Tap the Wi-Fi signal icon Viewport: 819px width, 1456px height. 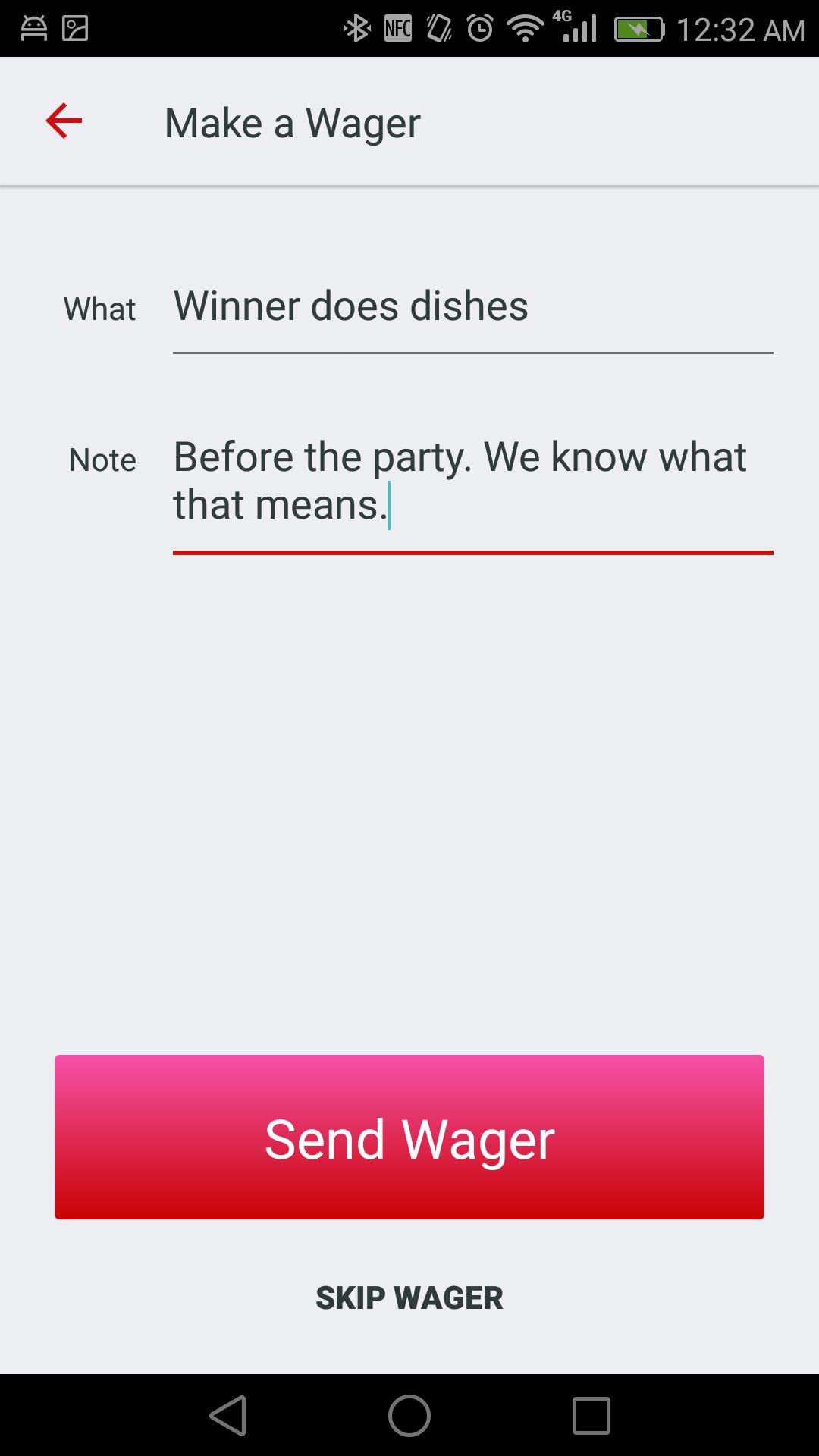click(x=523, y=28)
